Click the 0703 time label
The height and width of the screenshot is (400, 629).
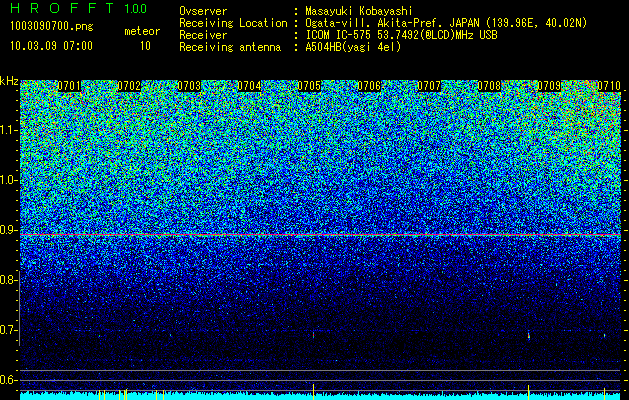pyautogui.click(x=189, y=86)
